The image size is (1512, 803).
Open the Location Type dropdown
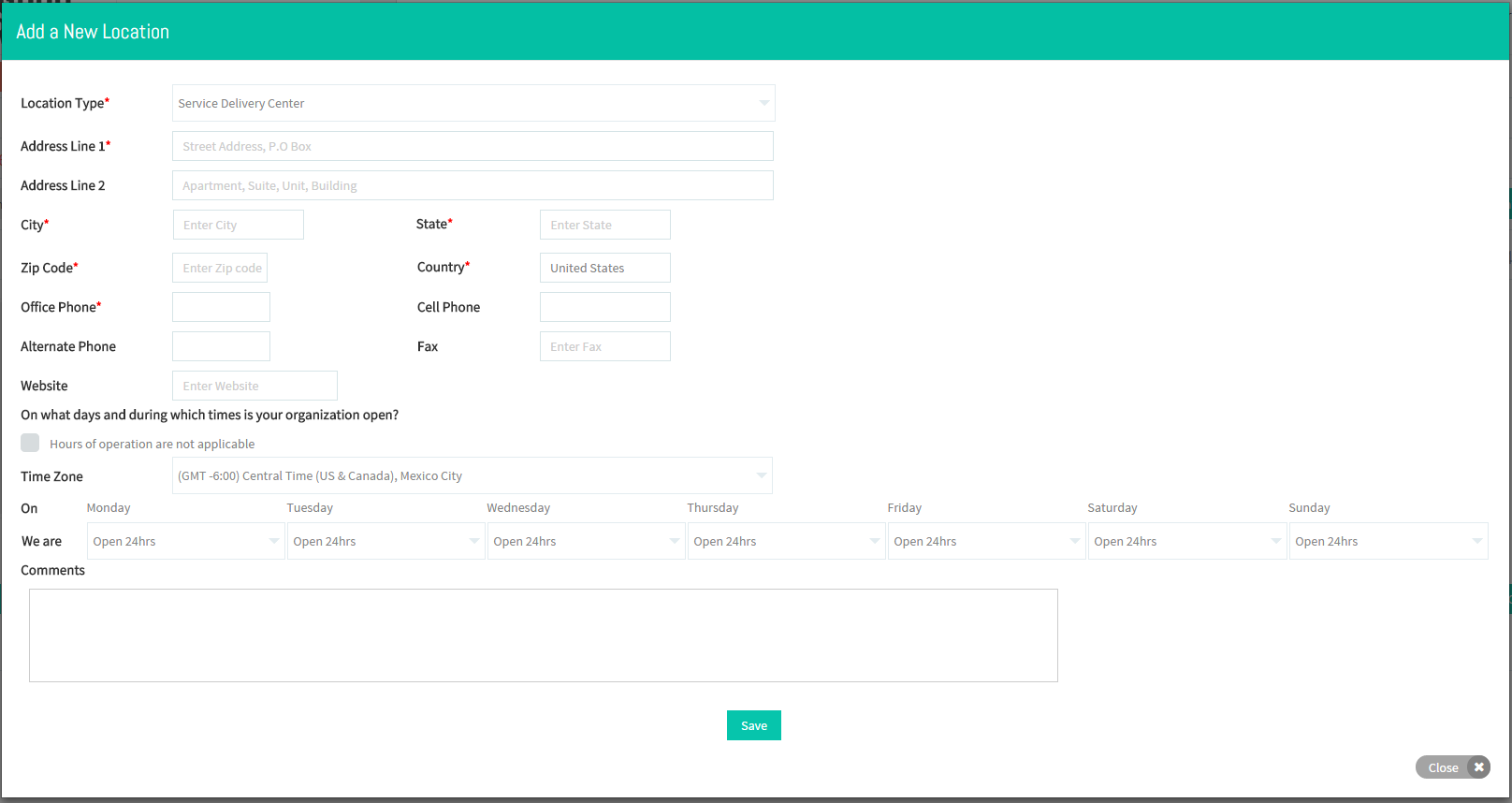pyautogui.click(x=473, y=103)
